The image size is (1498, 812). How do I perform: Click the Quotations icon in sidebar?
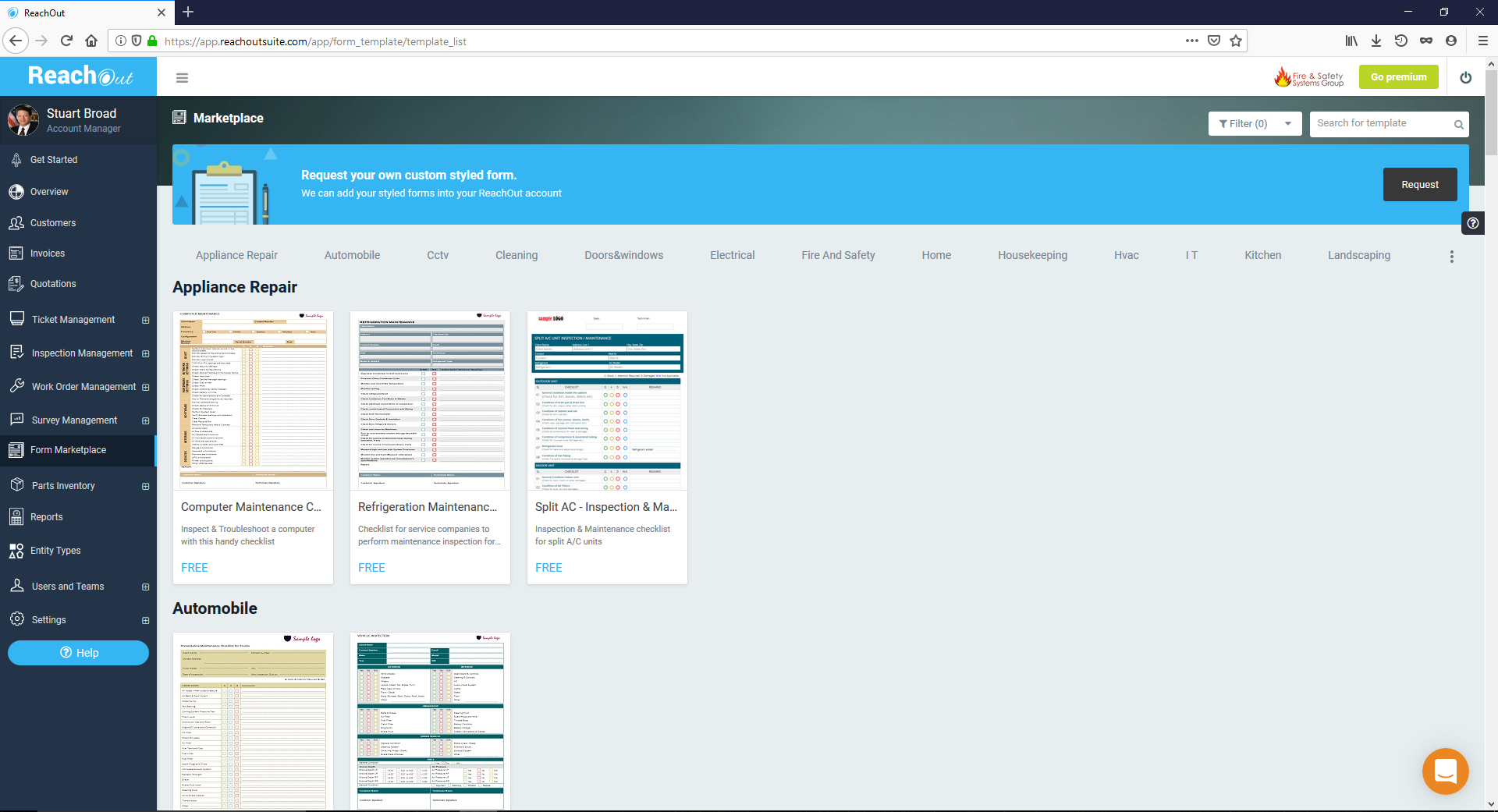pyautogui.click(x=16, y=283)
